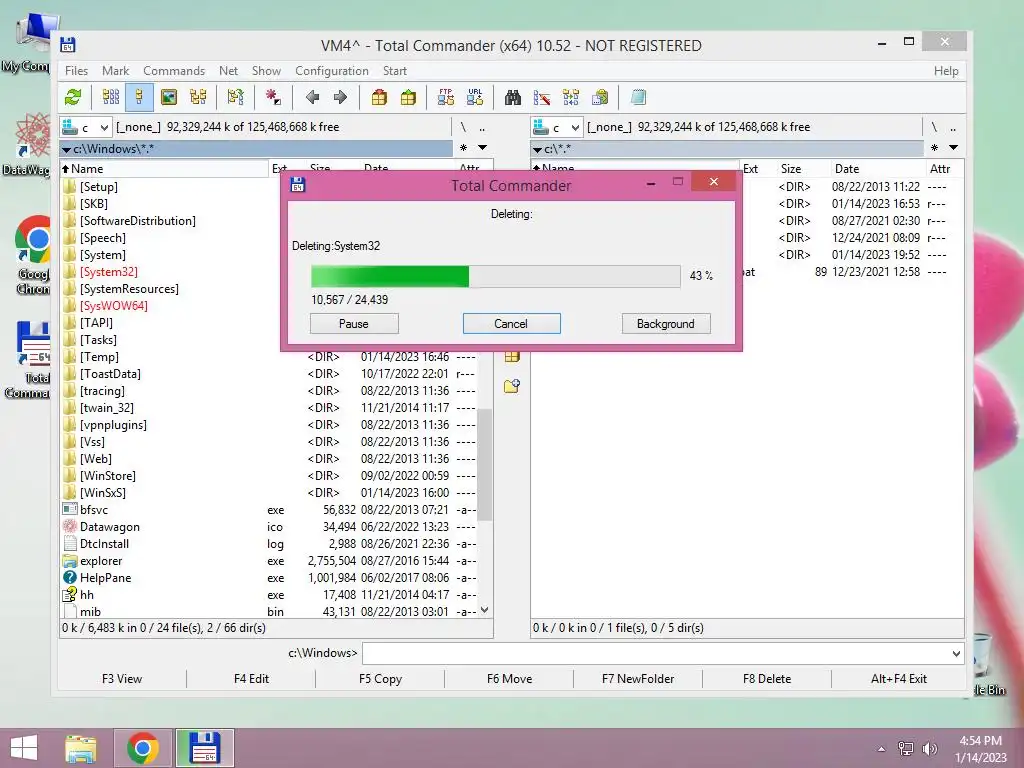This screenshot has height=768, width=1024.
Task: Click the Unpack files toolbar icon
Action: [x=408, y=98]
